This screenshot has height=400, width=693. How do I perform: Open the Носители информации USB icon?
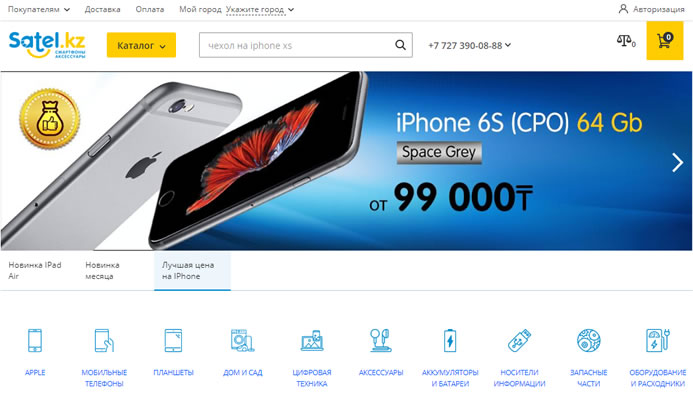(519, 340)
